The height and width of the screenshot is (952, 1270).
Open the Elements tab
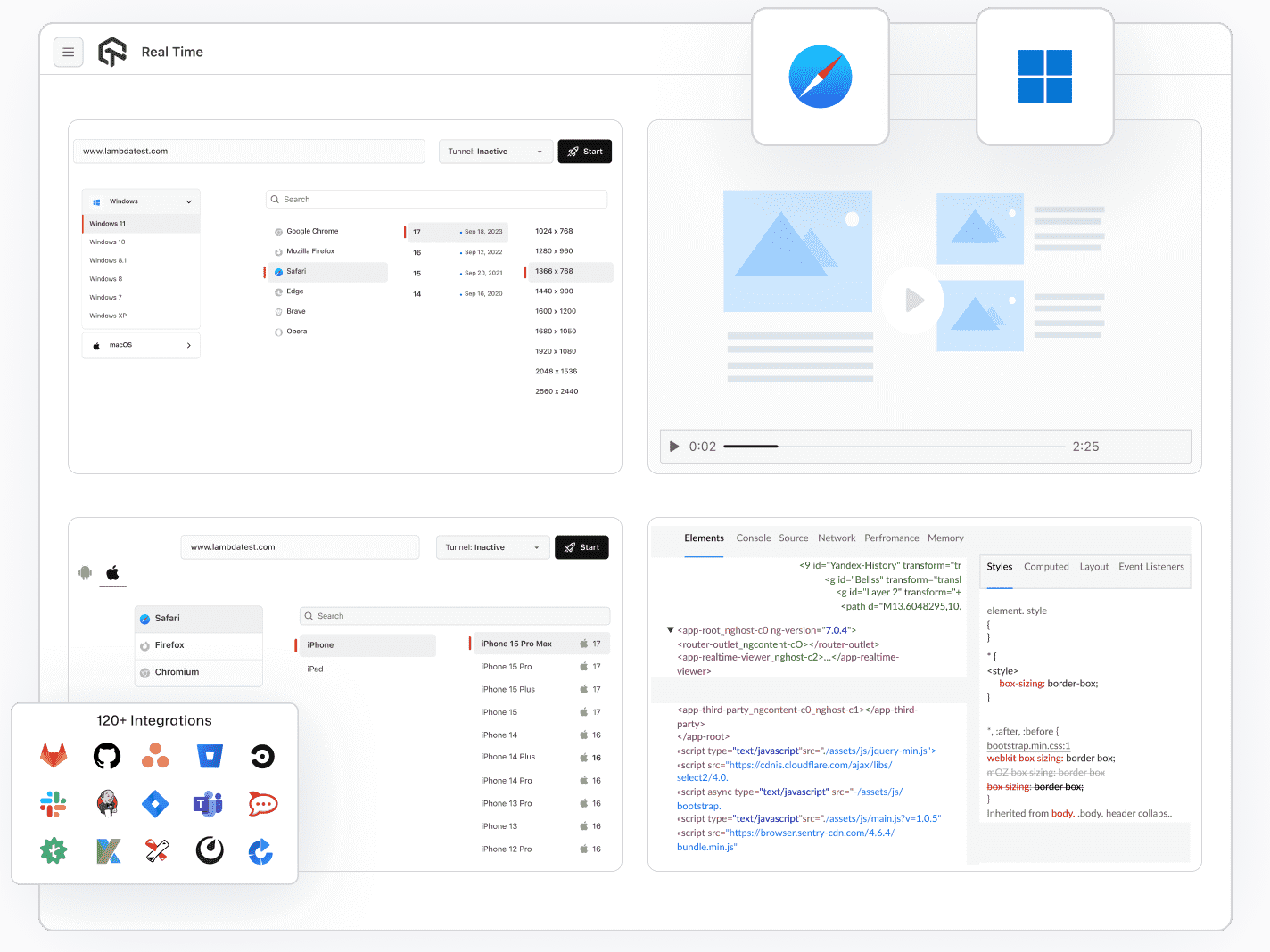[704, 538]
